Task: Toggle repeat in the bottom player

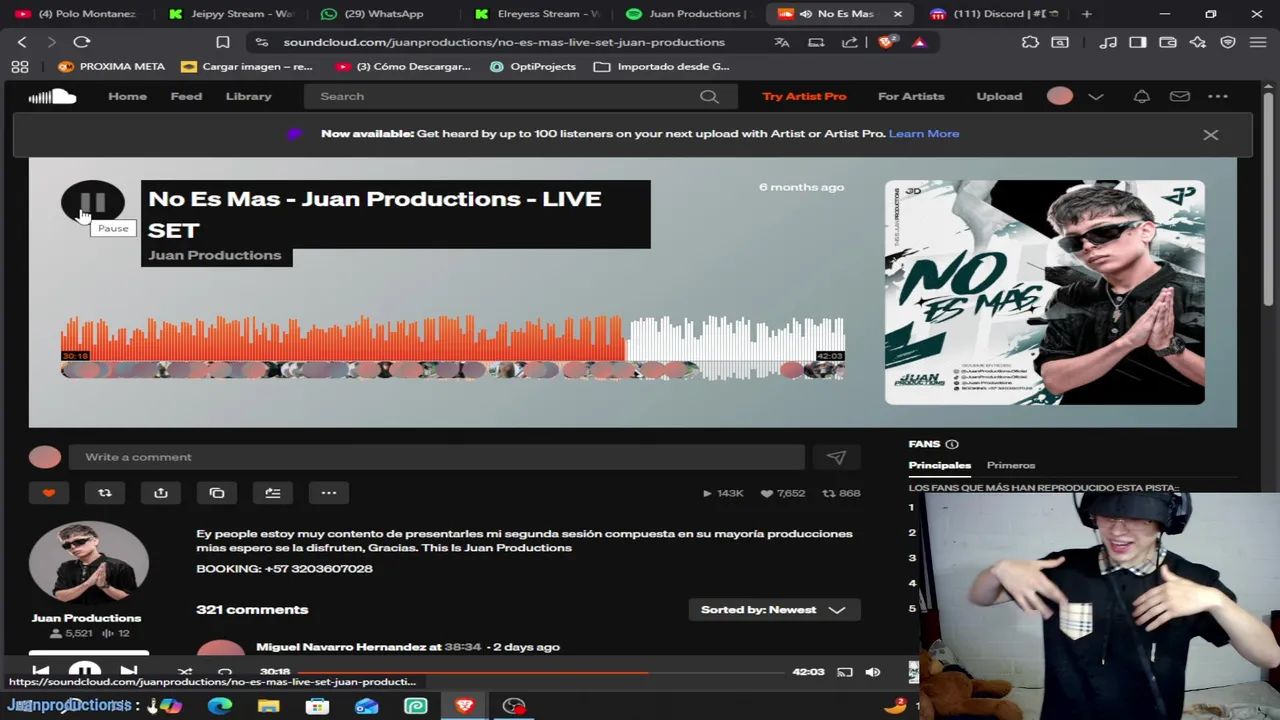Action: [x=225, y=671]
